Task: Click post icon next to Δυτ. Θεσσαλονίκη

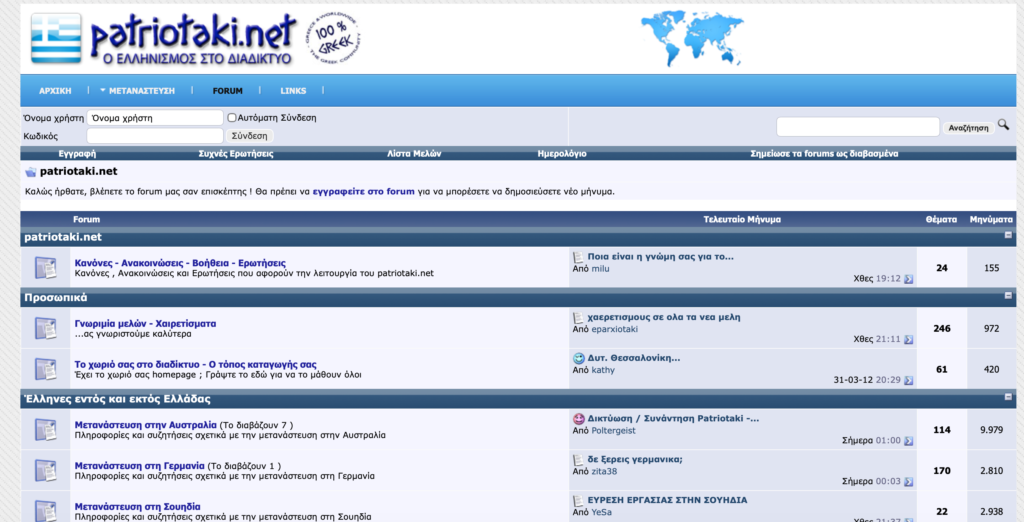Action: click(x=579, y=358)
